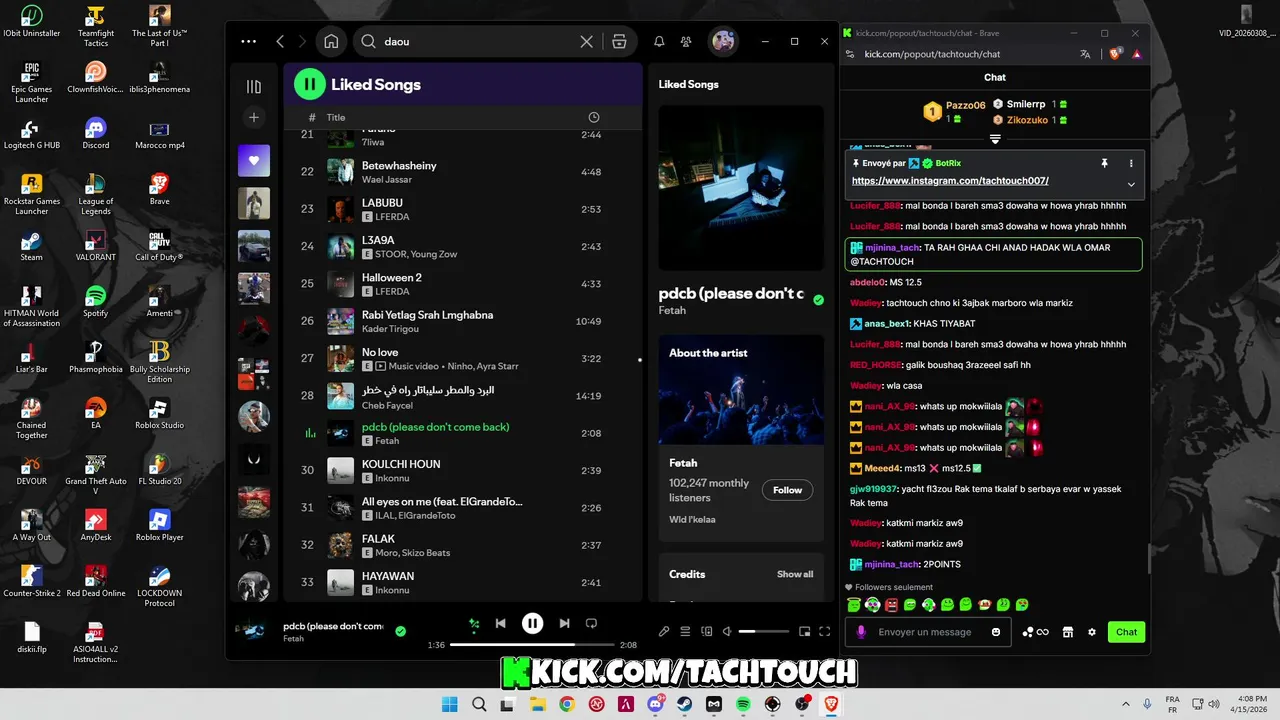Open the Kick gift shop icon
The height and width of the screenshot is (720, 1280).
coord(1067,632)
